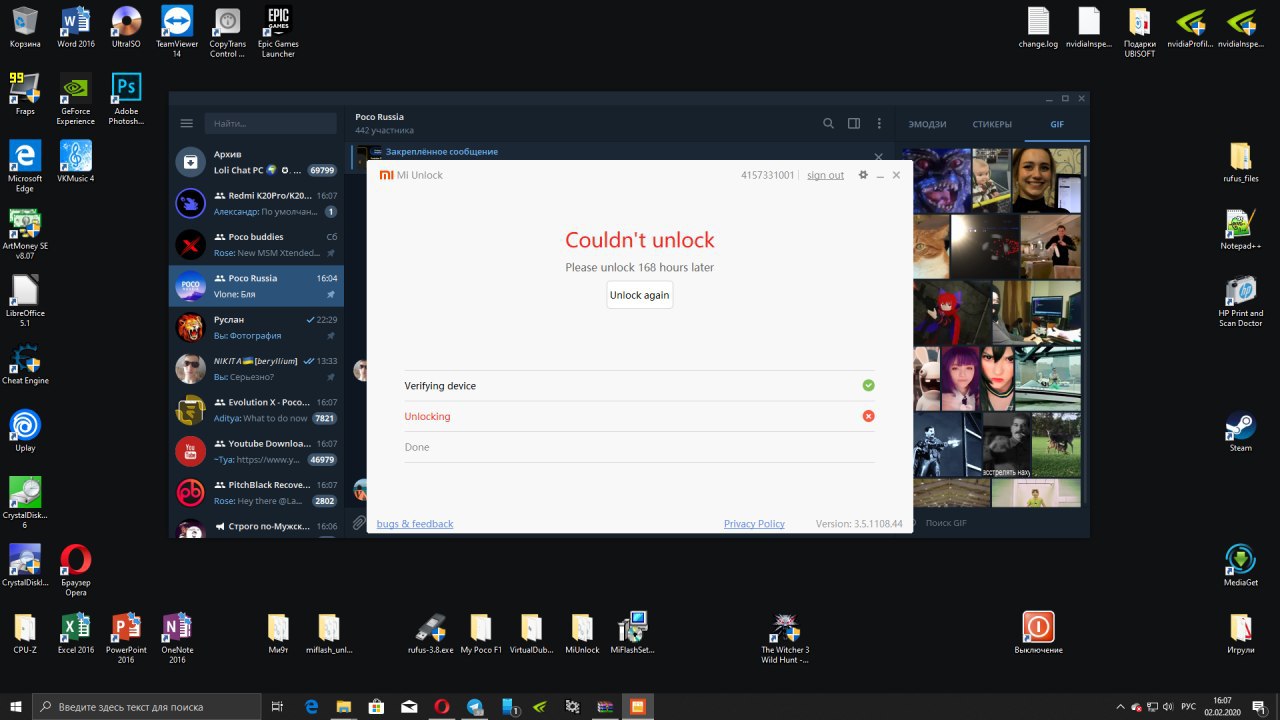Open Fraps desktop shortcut

click(25, 94)
